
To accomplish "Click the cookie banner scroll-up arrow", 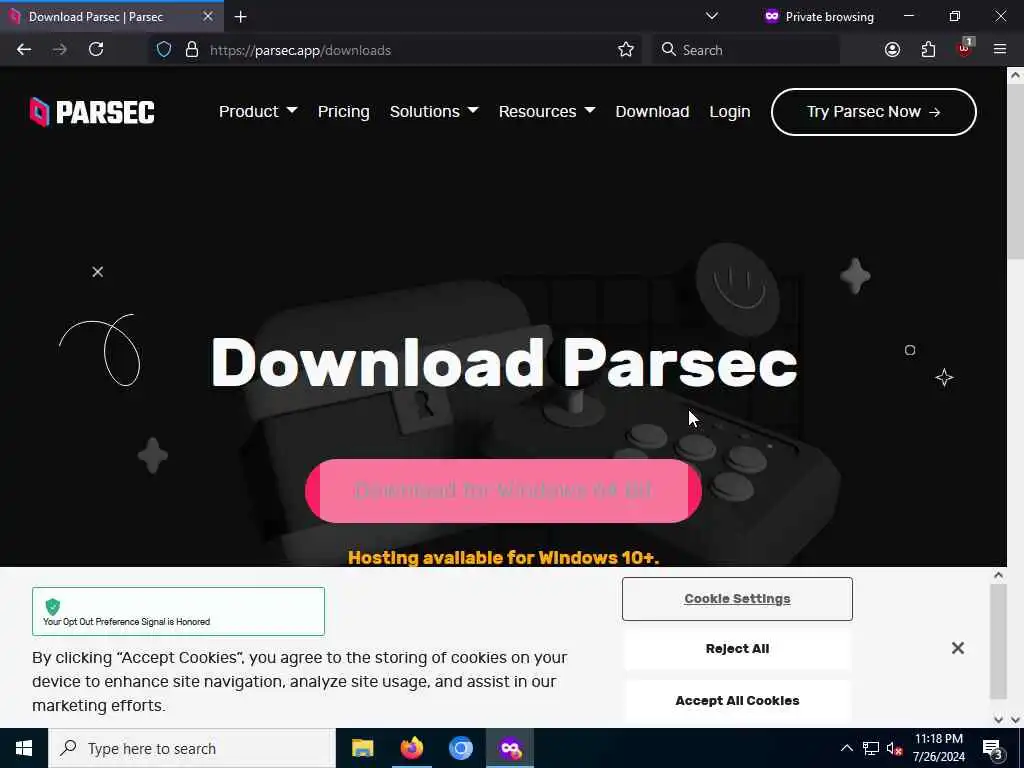I will click(x=998, y=575).
